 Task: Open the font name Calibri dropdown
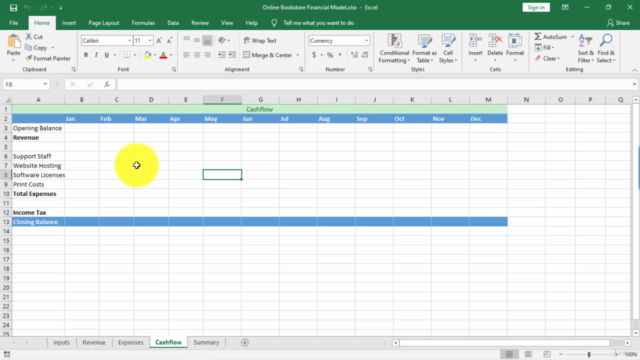(x=129, y=40)
